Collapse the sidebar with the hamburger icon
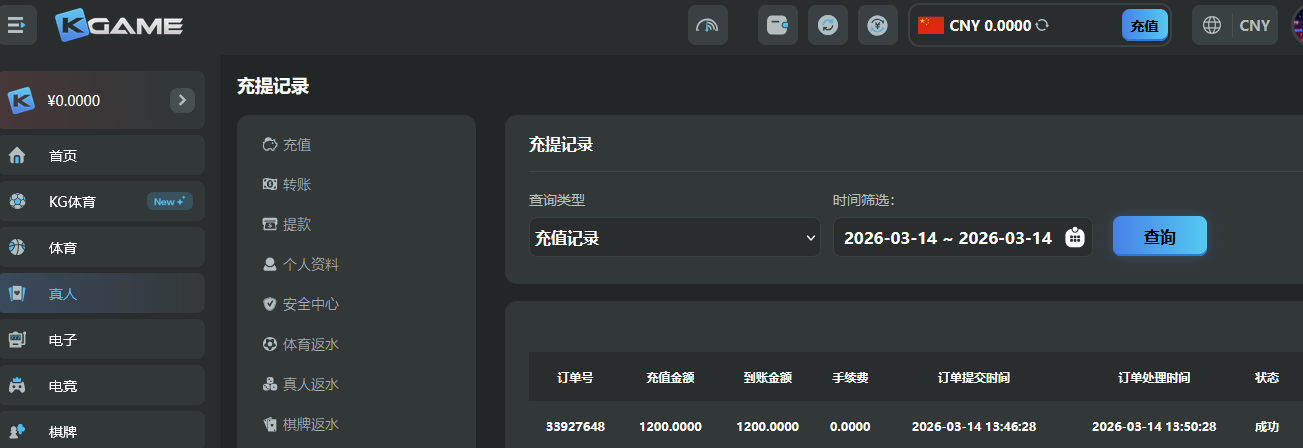Image resolution: width=1303 pixels, height=448 pixels. tap(17, 26)
